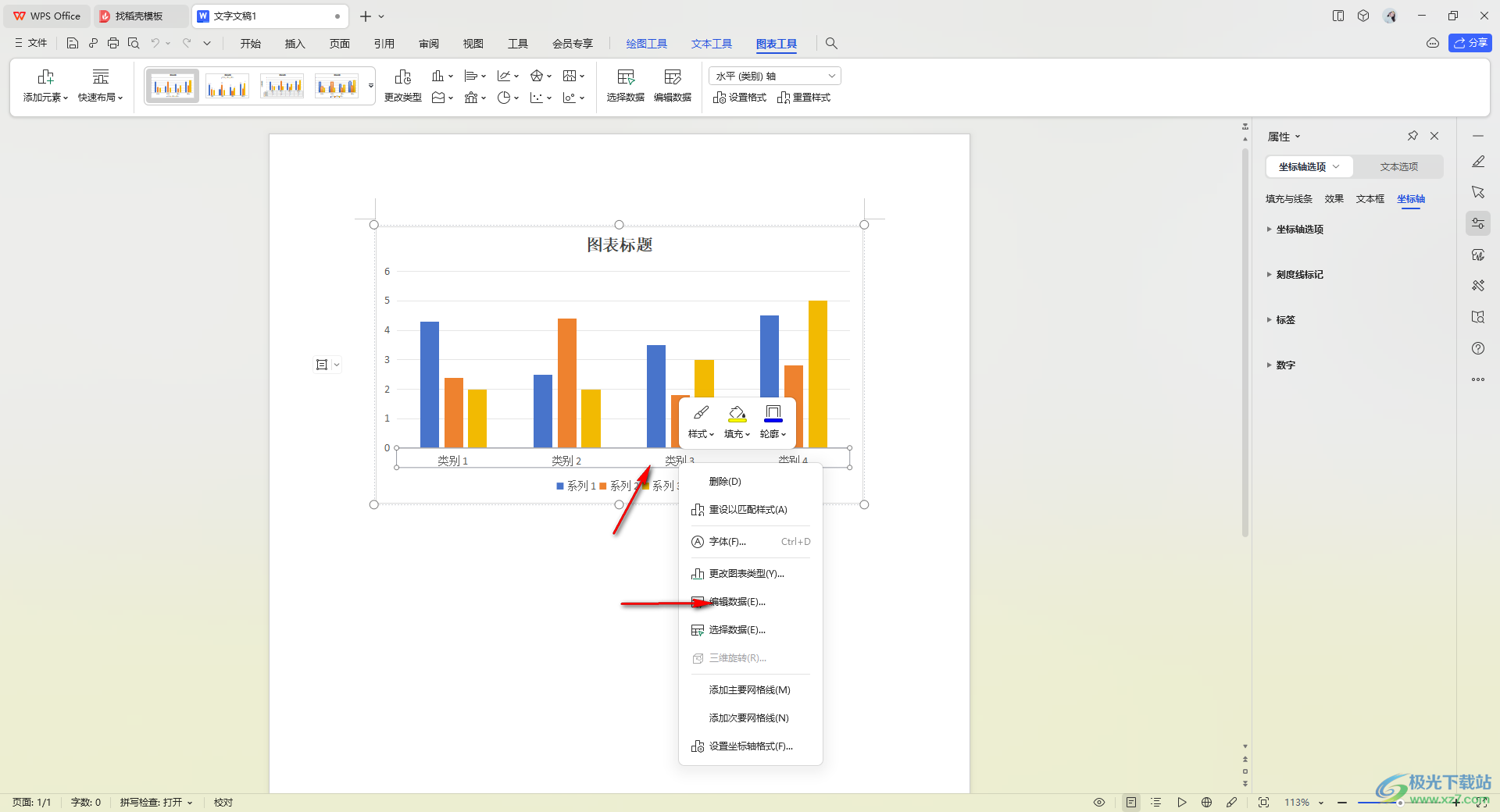This screenshot has height=812, width=1500.
Task: Toggle spell check (拼写检查) in status bar
Action: tap(155, 803)
